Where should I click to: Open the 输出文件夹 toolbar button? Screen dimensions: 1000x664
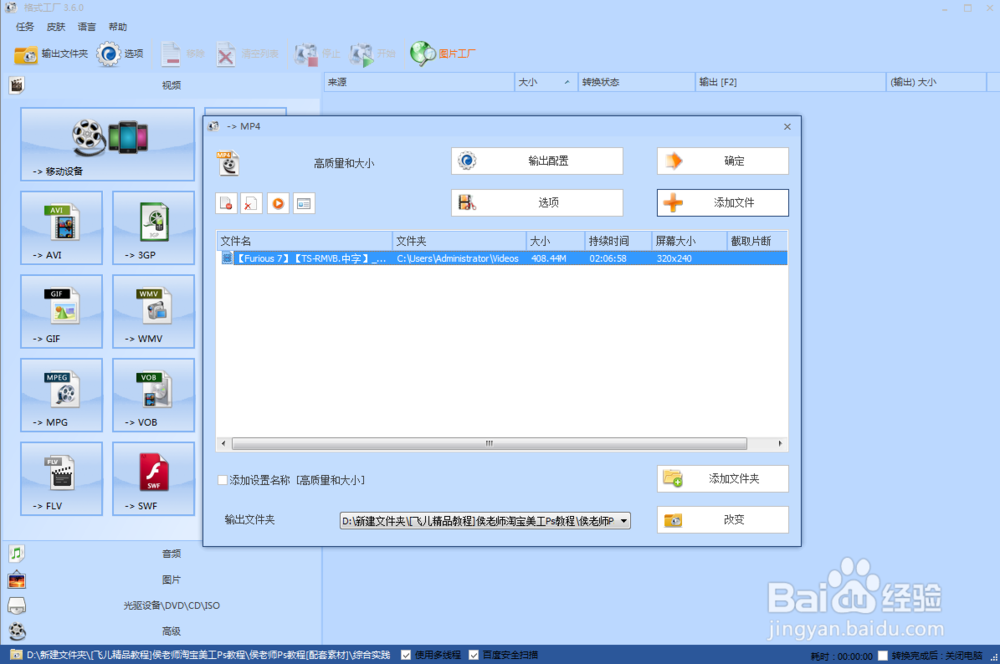[51, 54]
